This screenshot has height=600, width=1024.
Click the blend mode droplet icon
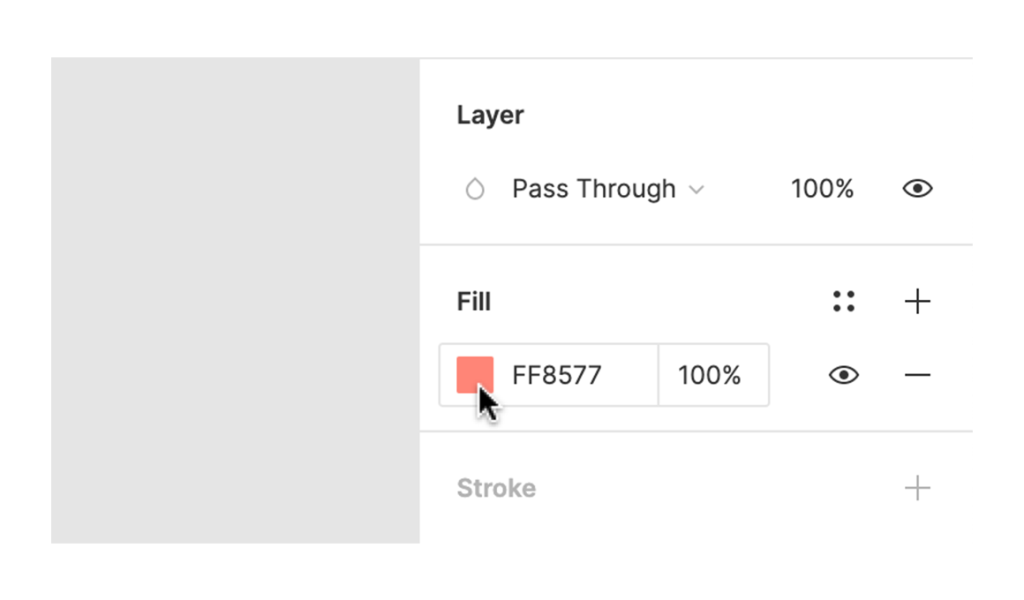[475, 189]
